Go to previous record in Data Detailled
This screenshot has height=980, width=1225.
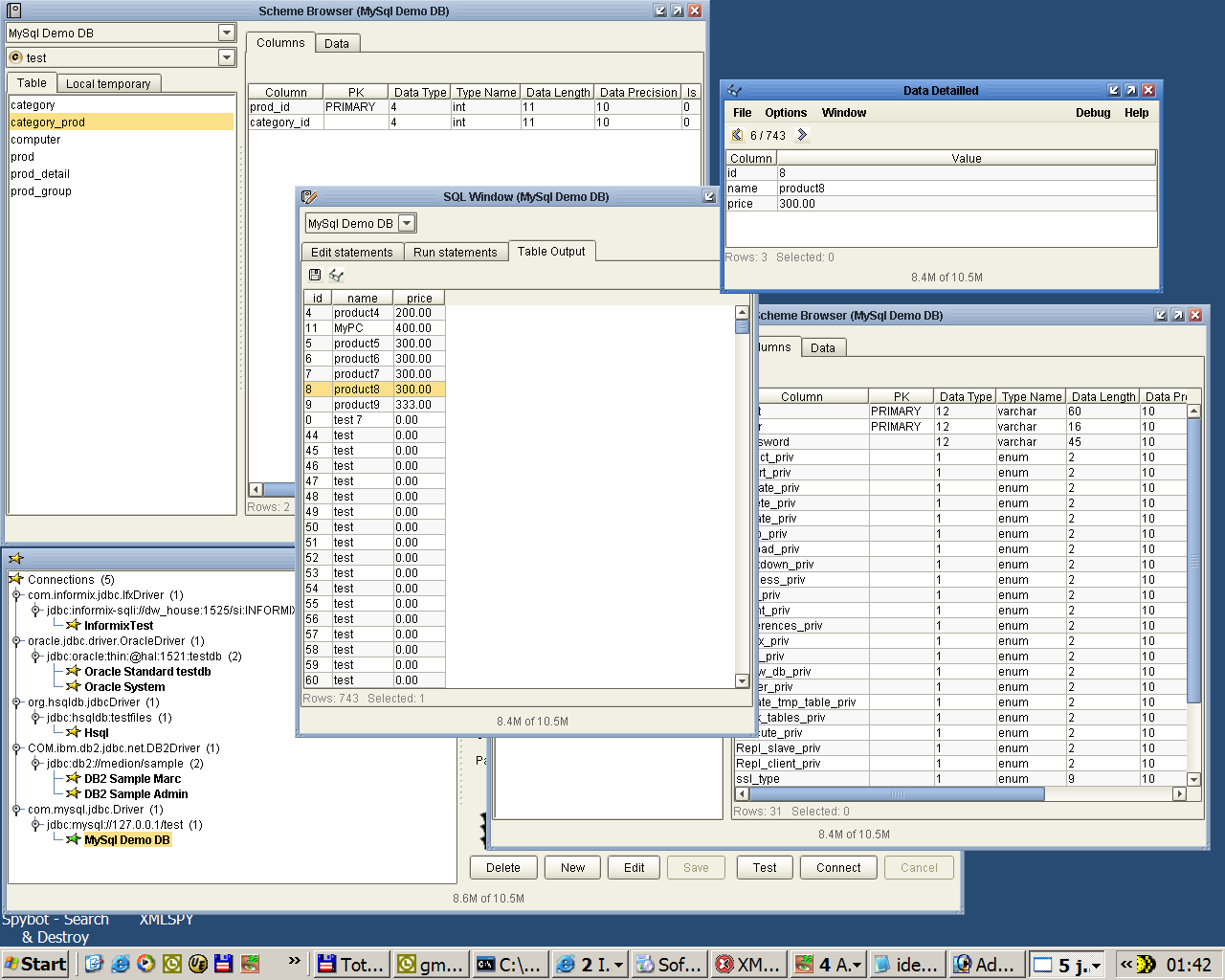click(x=737, y=135)
